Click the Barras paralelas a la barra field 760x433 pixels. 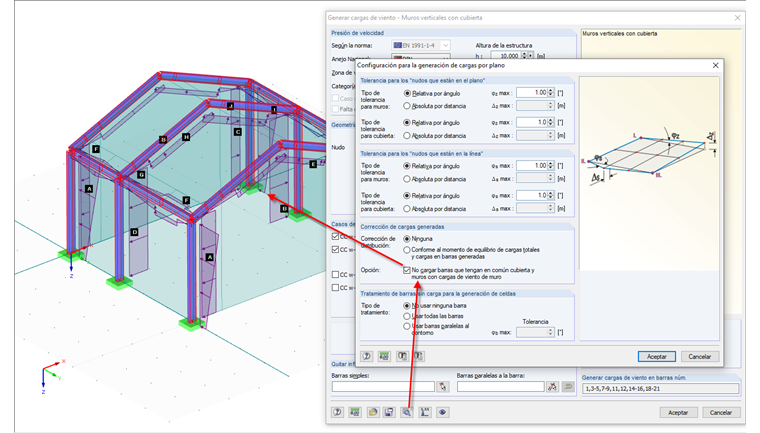[500, 387]
